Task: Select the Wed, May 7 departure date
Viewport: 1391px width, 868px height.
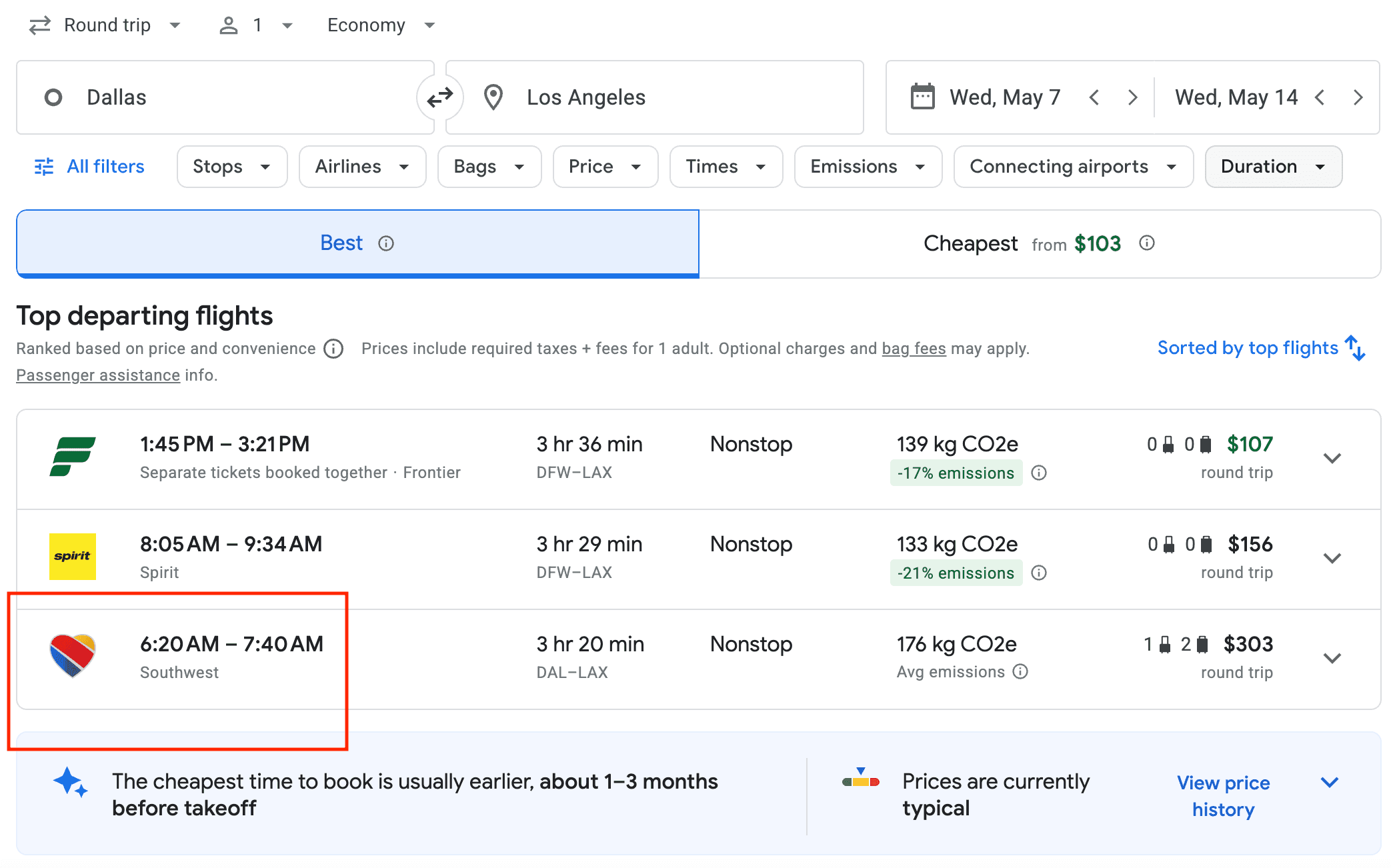Action: point(1005,97)
